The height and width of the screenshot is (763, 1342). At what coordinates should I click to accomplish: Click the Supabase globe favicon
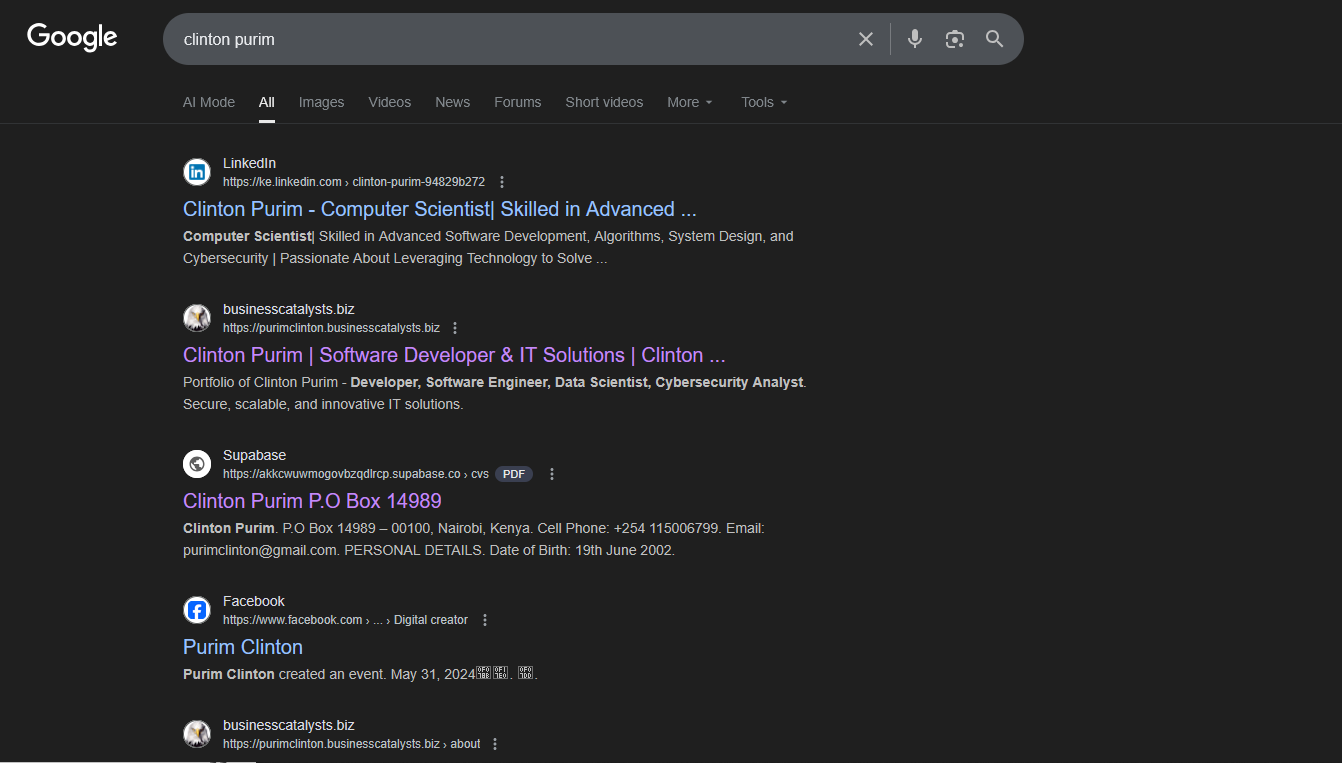197,464
